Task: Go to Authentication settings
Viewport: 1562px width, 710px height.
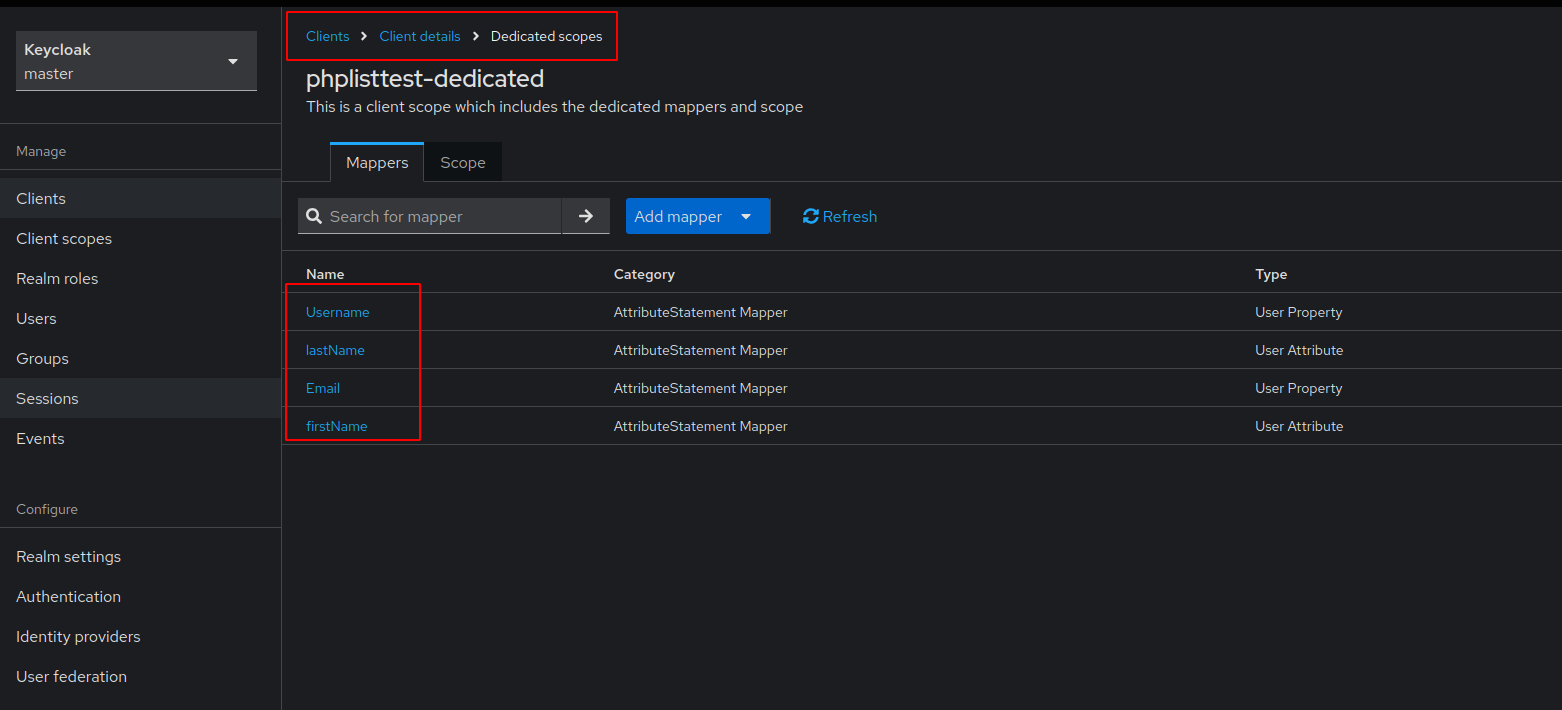Action: (x=140, y=596)
